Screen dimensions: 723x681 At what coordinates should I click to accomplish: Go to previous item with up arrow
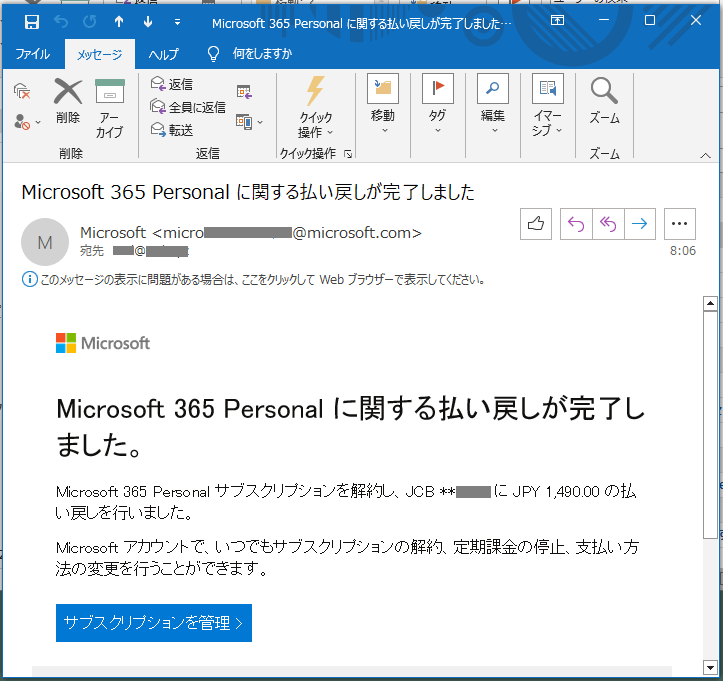pos(119,21)
